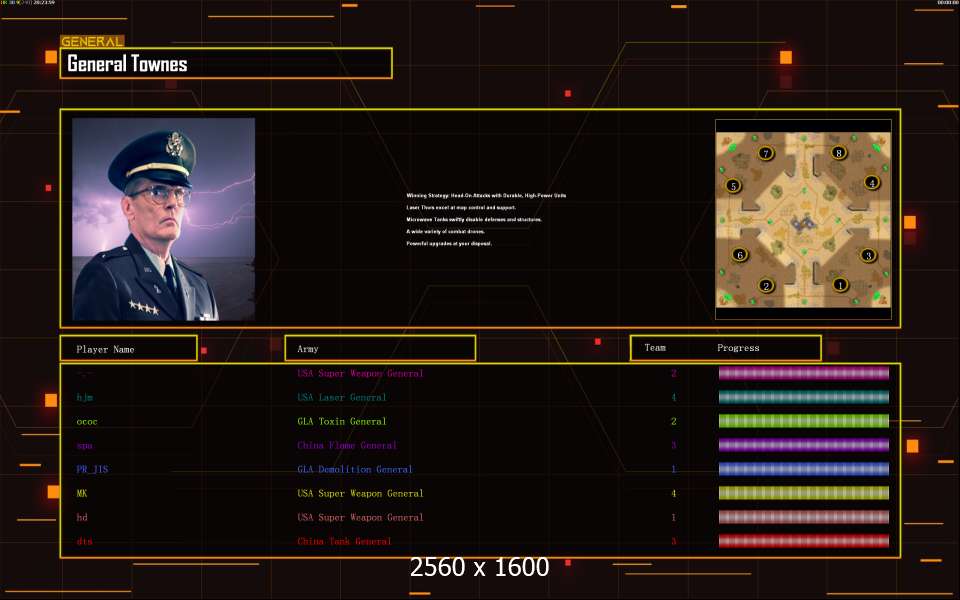Screen dimensions: 960x600
Task: Click PR_JIS's blue progress bar
Action: point(803,469)
